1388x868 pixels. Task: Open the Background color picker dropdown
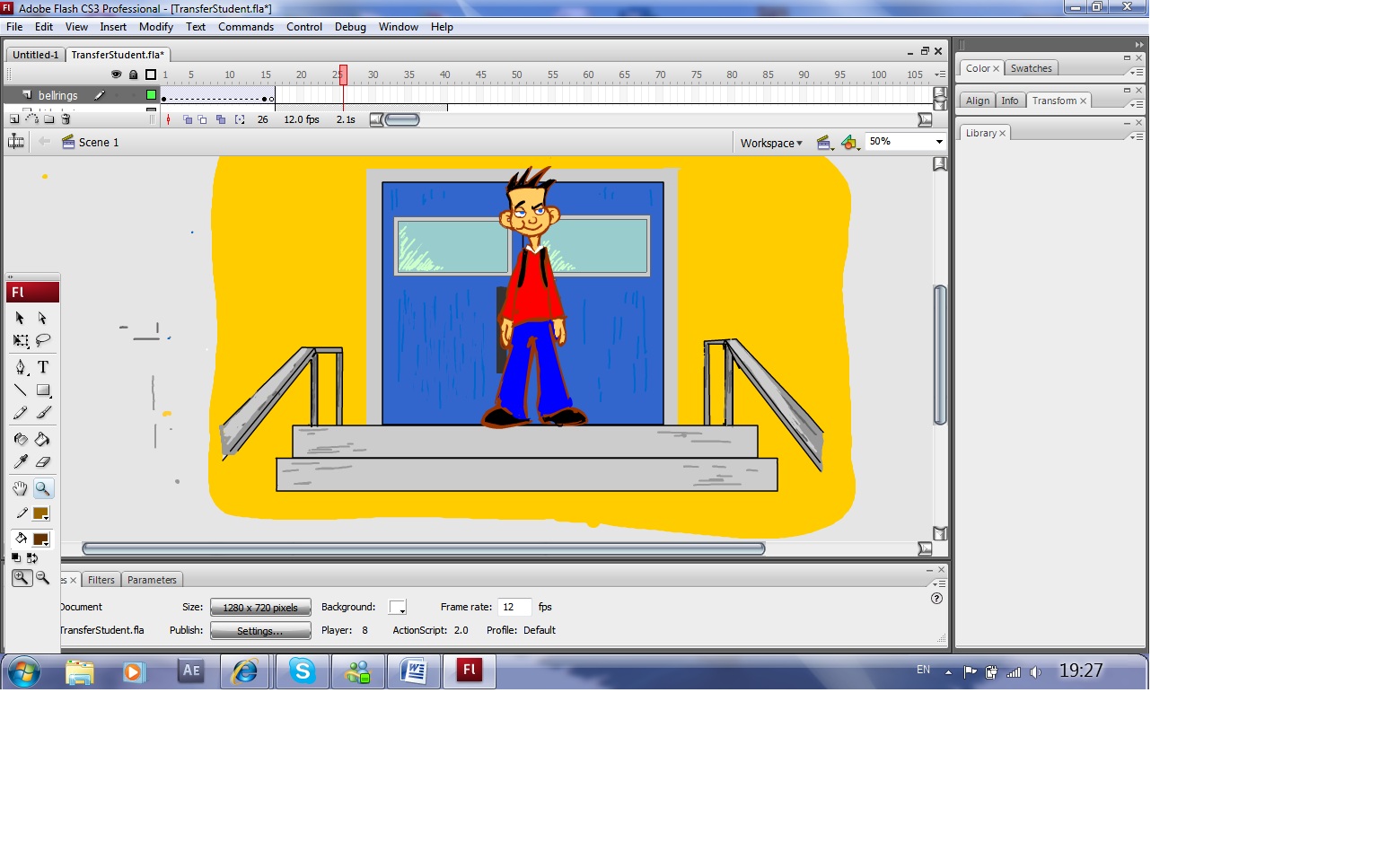tap(398, 608)
